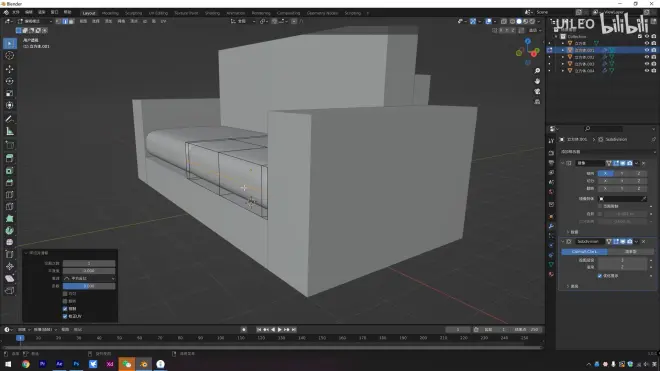Select the Annotate pencil tool

(x=10, y=119)
